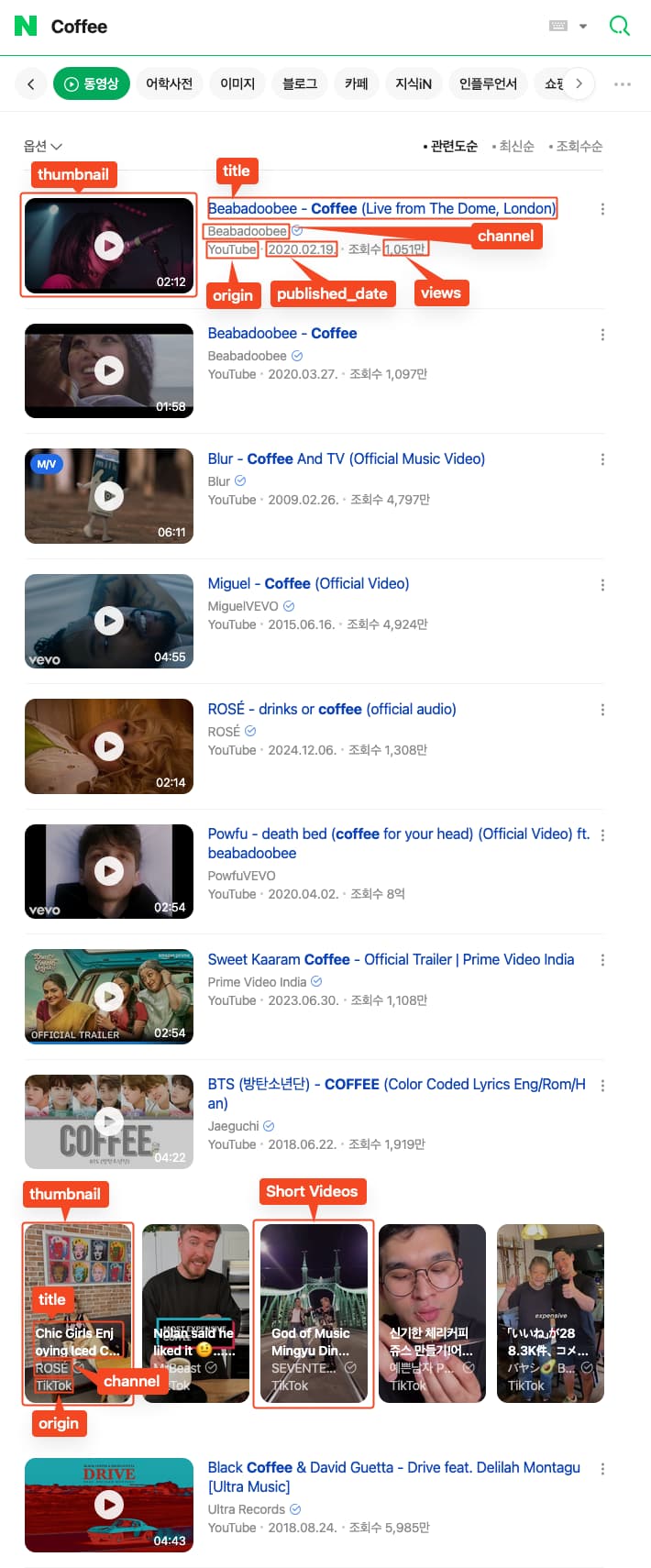
Task: Play the Sweet Kaaram Coffee trailer thumbnail
Action: (x=109, y=997)
